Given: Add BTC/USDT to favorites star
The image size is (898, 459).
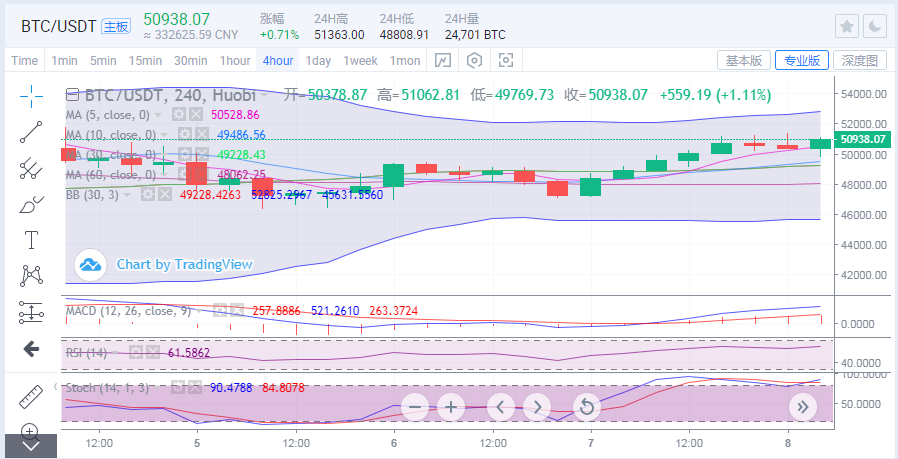Looking at the screenshot, I should point(846,26).
